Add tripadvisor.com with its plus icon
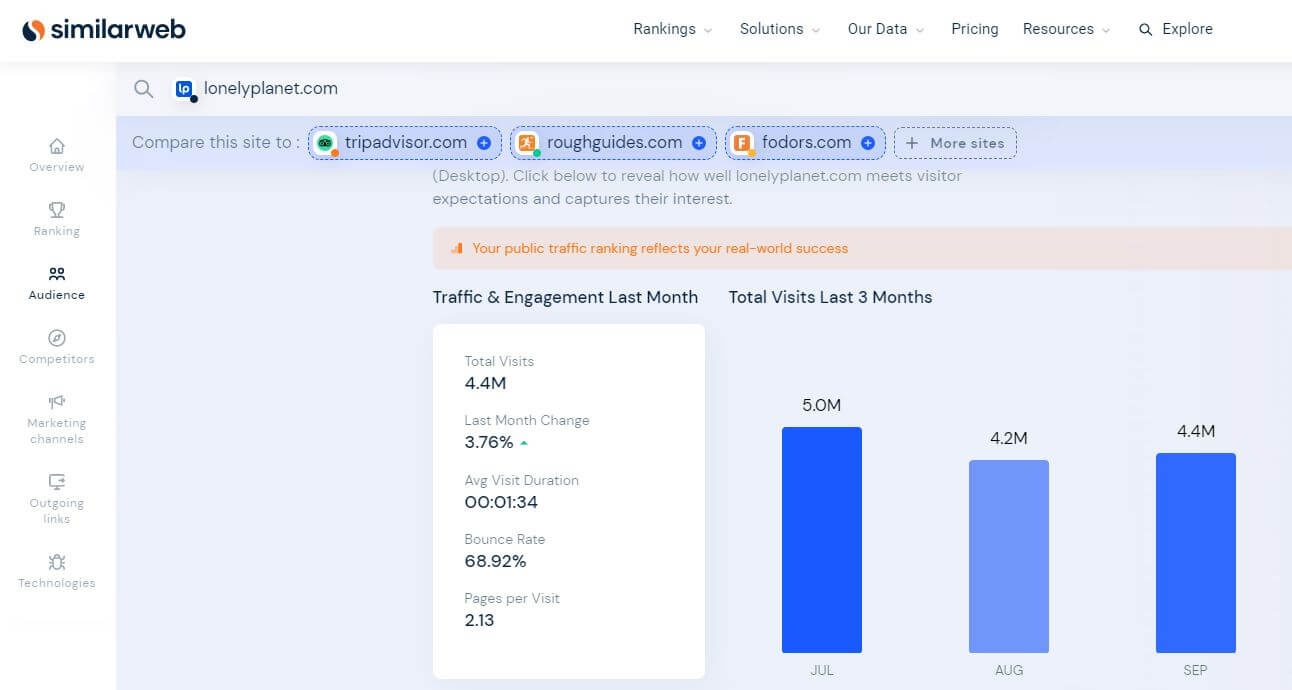Image resolution: width=1292 pixels, height=690 pixels. (x=484, y=143)
